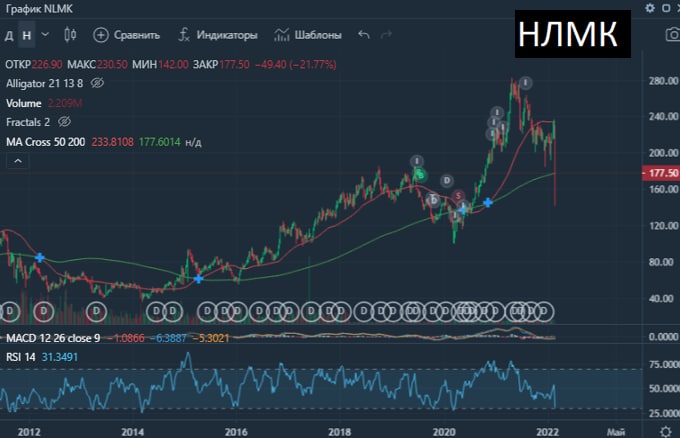Undo the last chart action
Image resolution: width=680 pixels, height=438 pixels.
[x=364, y=34]
